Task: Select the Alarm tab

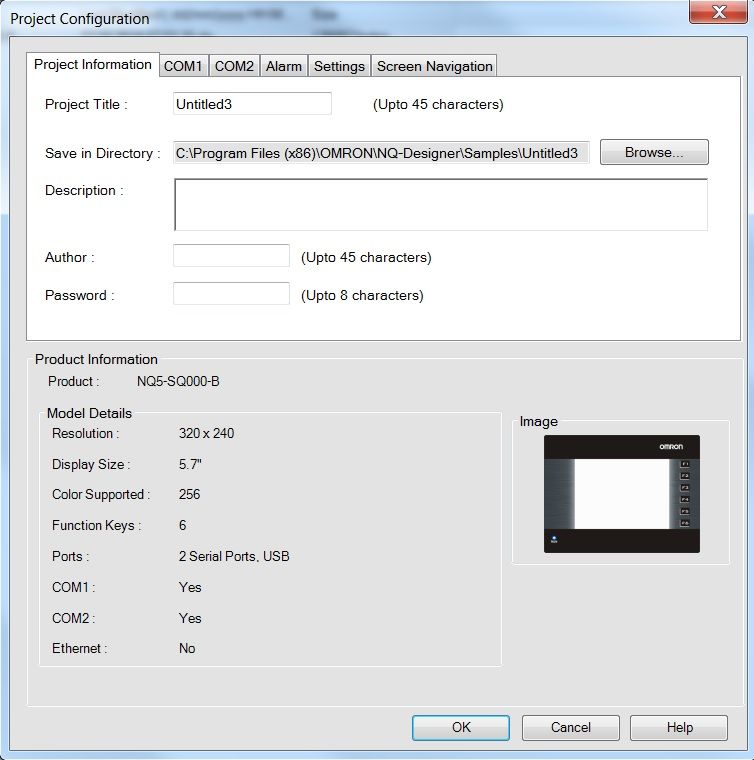Action: coord(284,66)
